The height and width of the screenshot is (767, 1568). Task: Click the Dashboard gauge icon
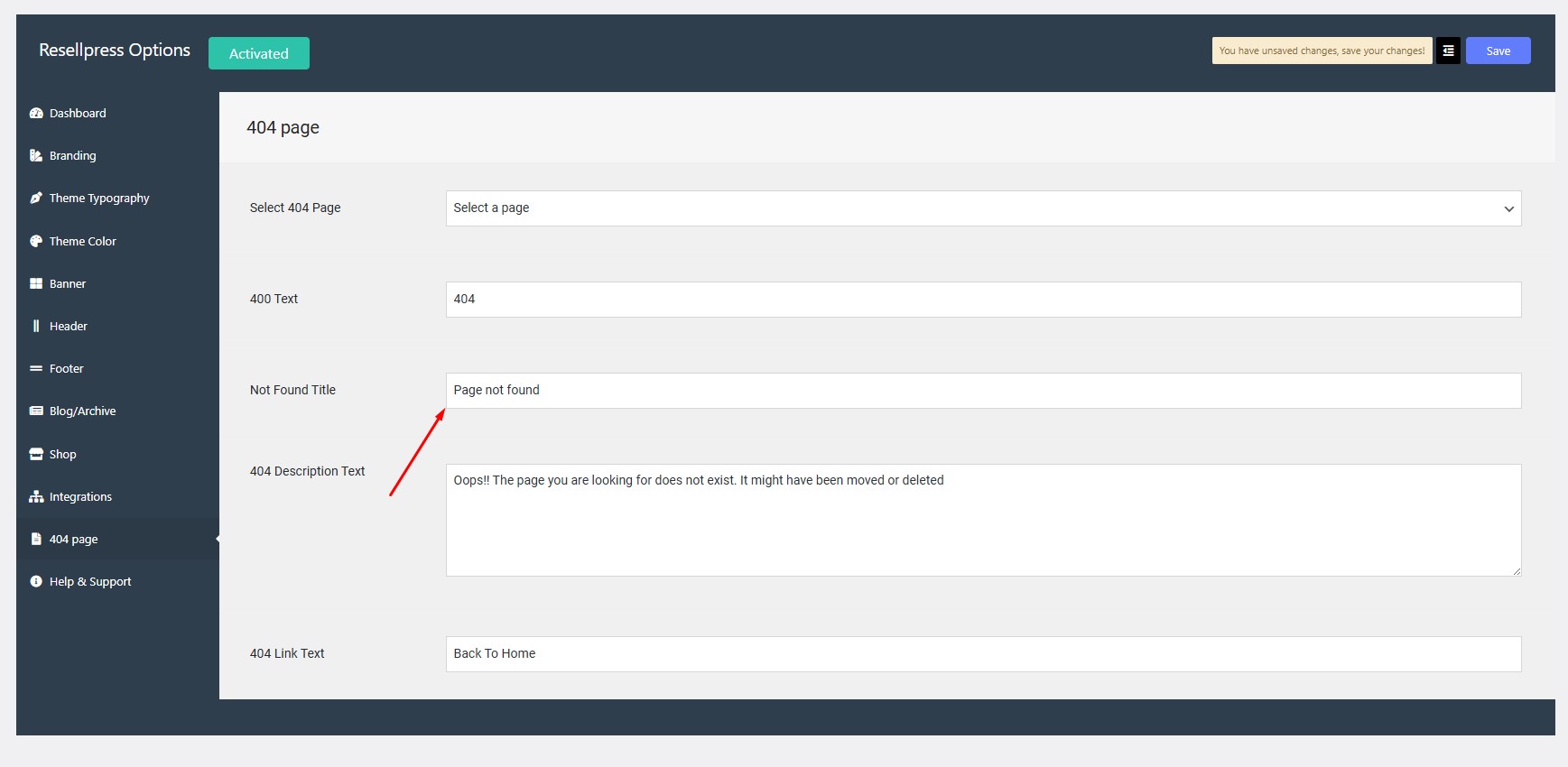pyautogui.click(x=36, y=114)
